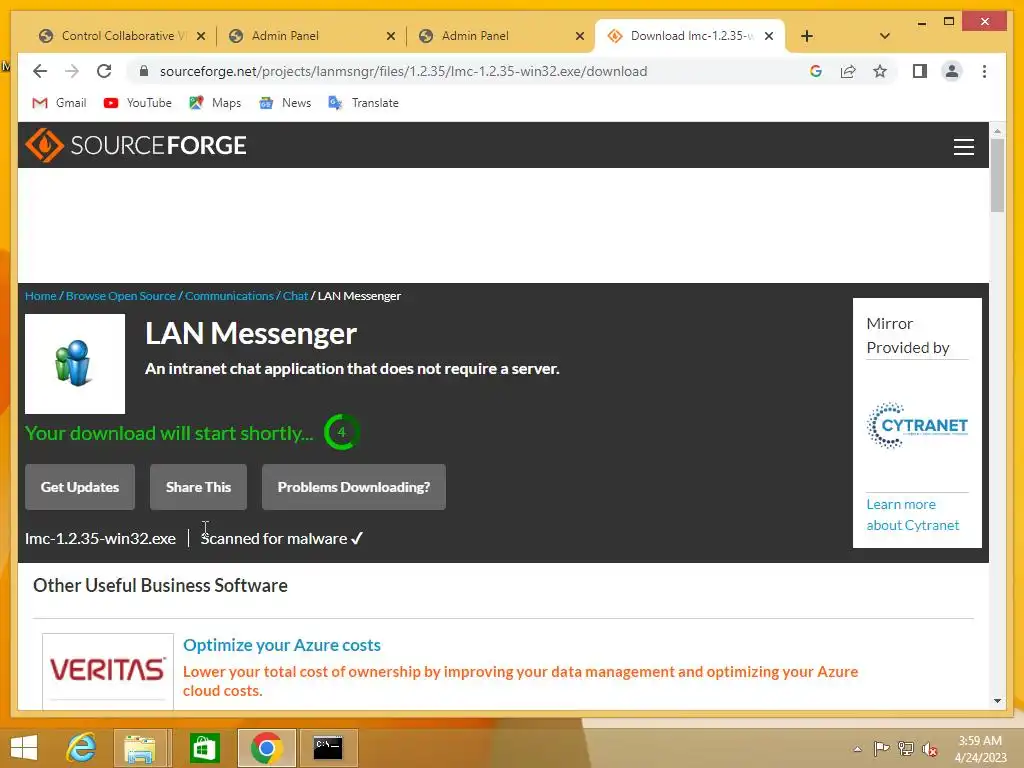Click the muted volume tray icon
The image size is (1024, 768).
coord(929,749)
